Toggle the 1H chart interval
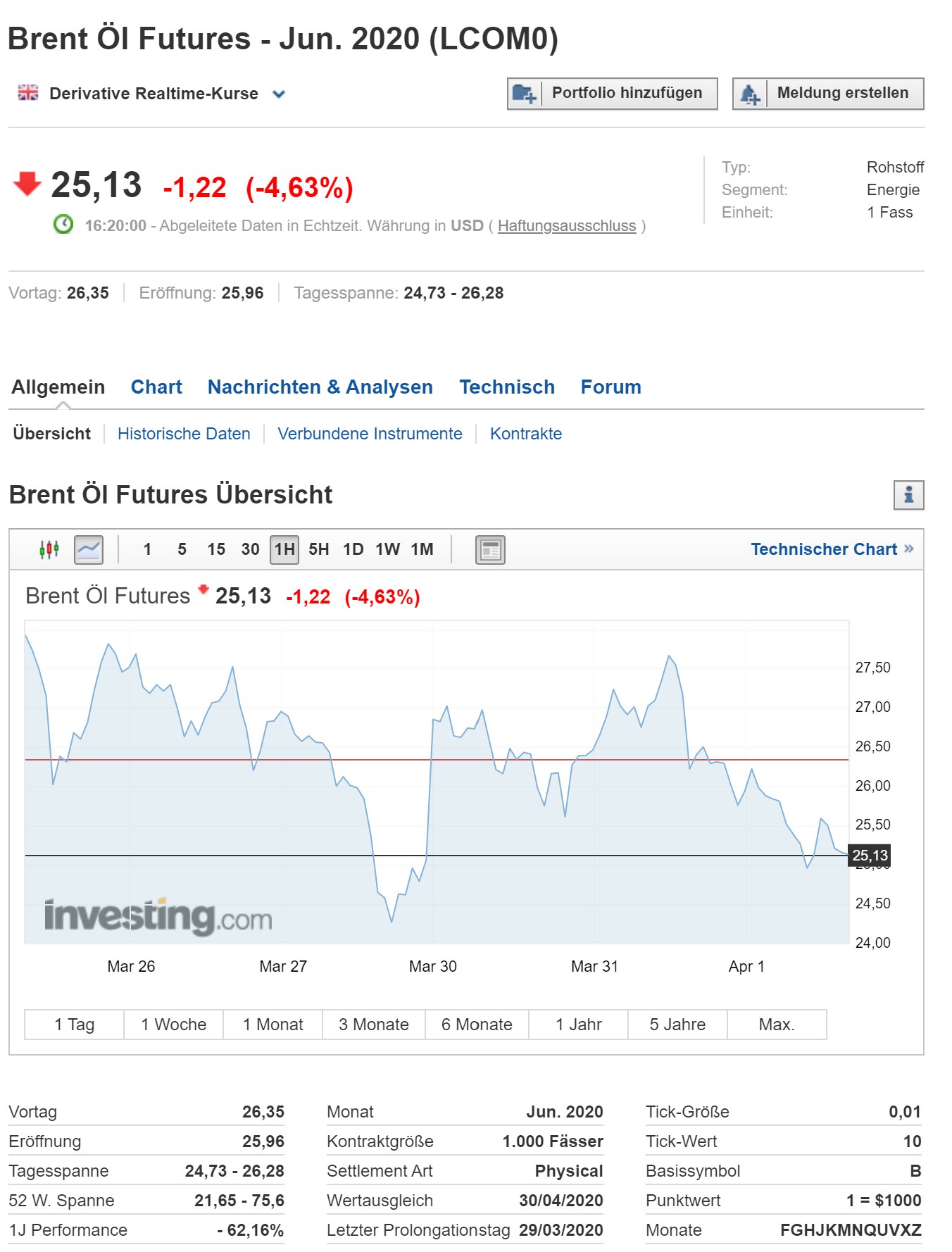This screenshot has height=1252, width=952. [x=284, y=549]
